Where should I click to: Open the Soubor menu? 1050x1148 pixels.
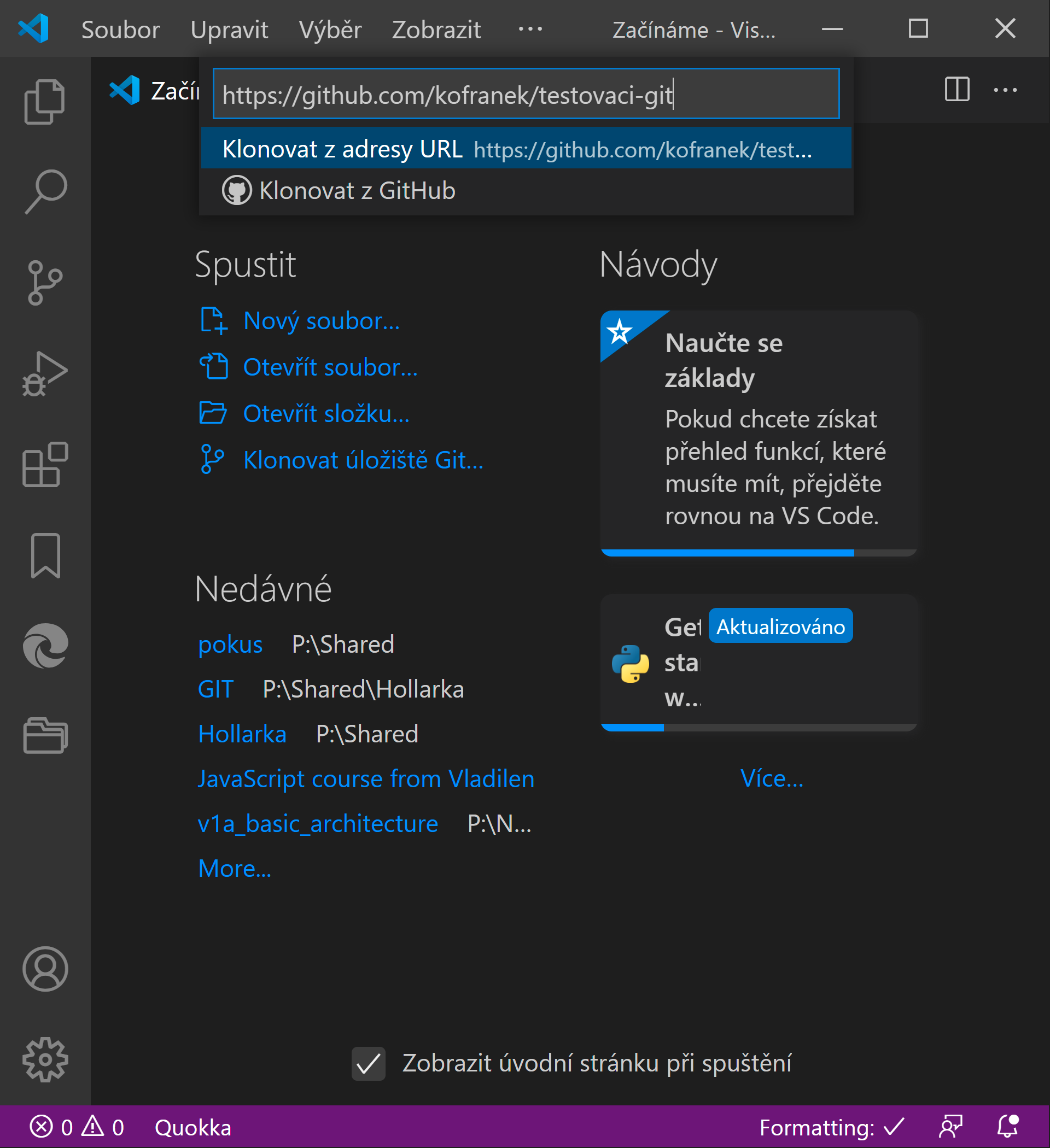click(x=120, y=30)
